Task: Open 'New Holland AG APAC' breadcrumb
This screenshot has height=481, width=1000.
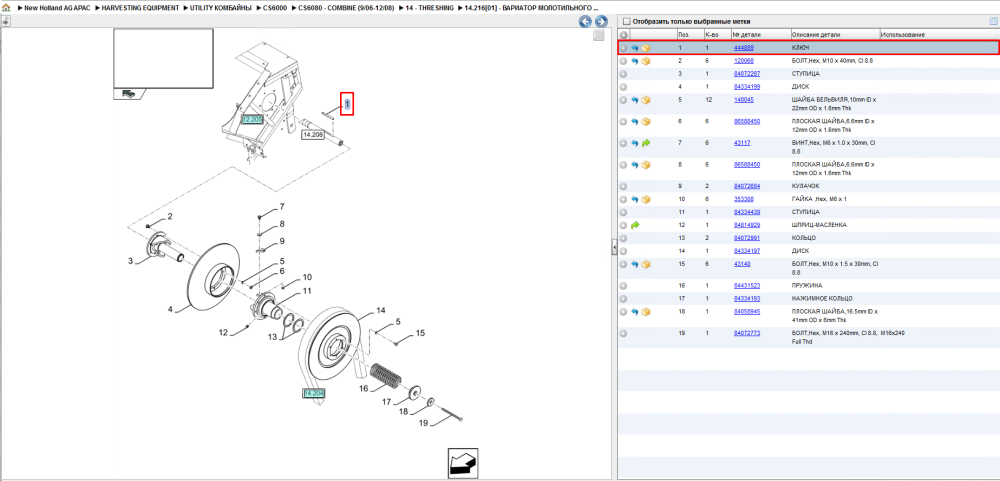Action: coord(57,8)
